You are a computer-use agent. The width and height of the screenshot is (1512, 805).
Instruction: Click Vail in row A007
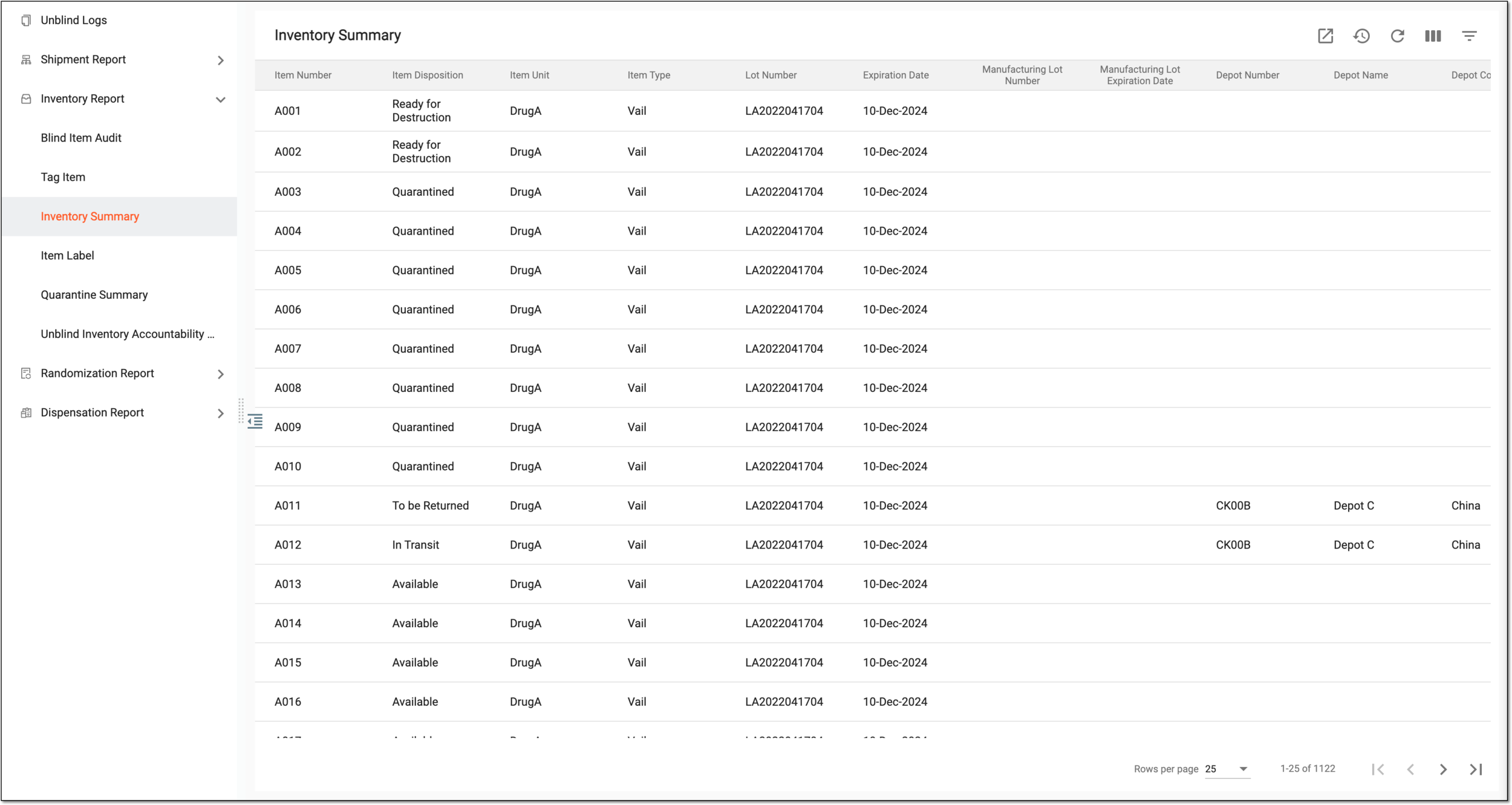click(x=637, y=348)
